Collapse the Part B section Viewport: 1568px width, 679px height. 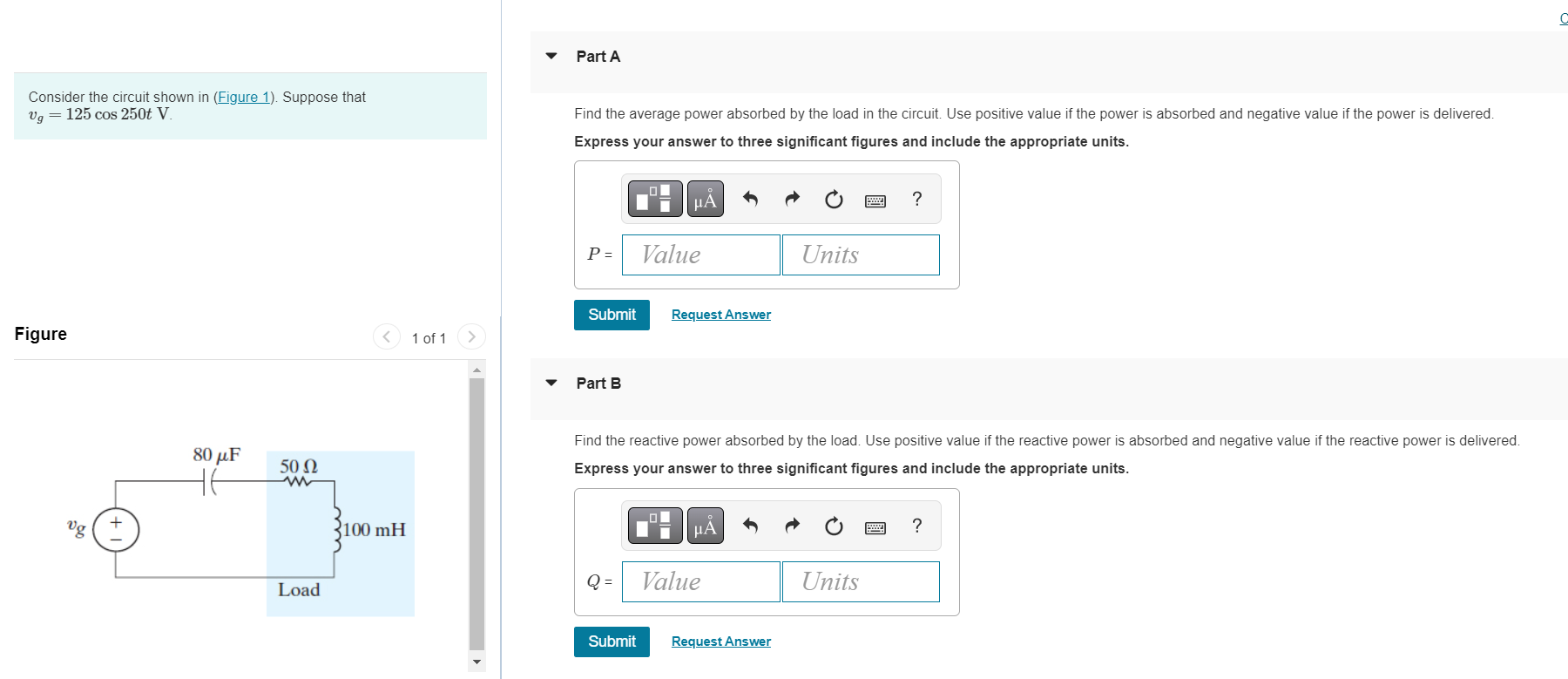click(x=551, y=383)
